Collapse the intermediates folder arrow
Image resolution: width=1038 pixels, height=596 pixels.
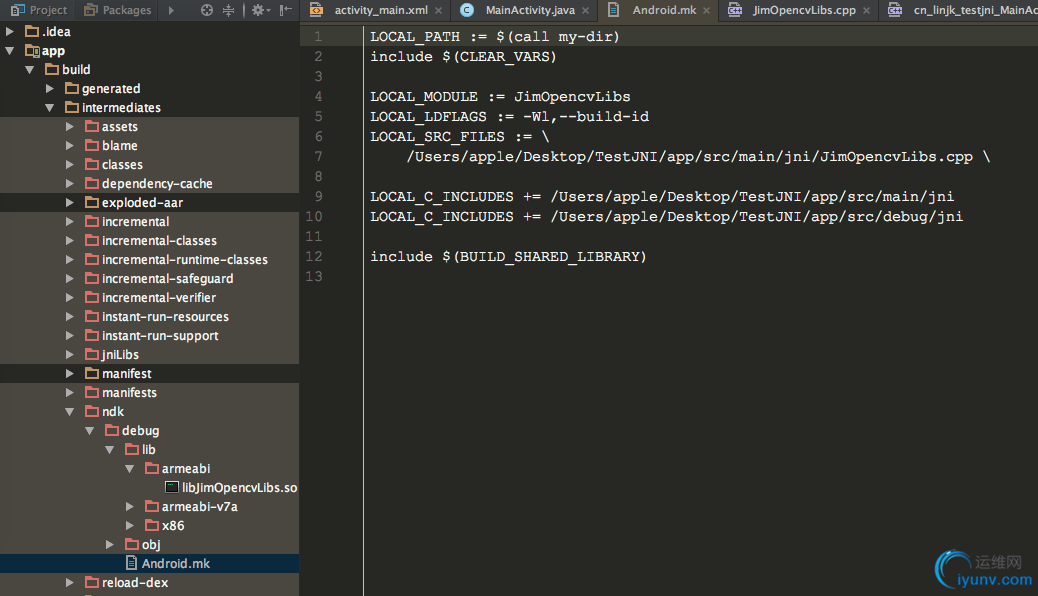coord(50,107)
